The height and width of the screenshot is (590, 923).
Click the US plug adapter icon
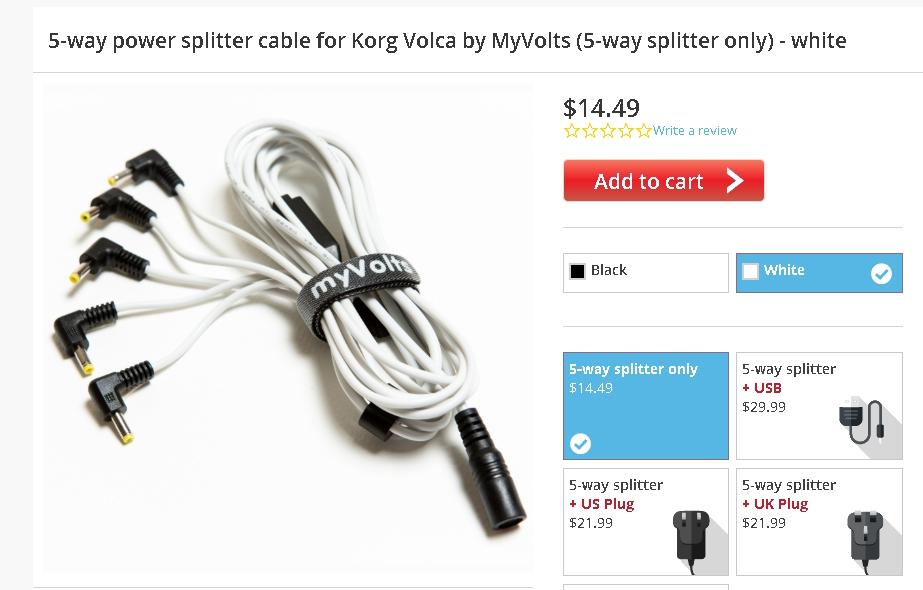click(x=692, y=539)
